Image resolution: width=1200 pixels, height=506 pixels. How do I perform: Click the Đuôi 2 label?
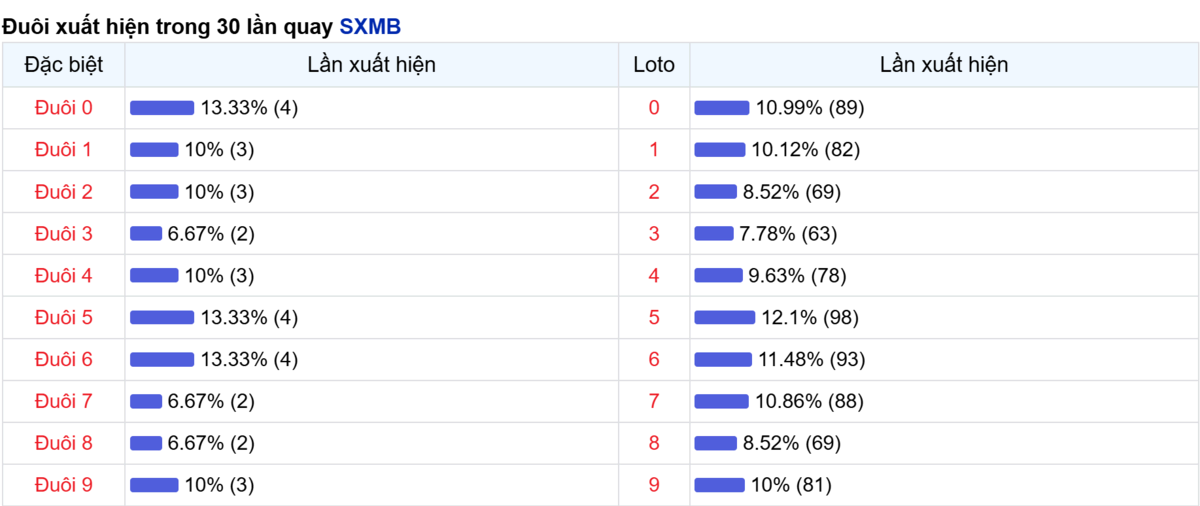[63, 192]
